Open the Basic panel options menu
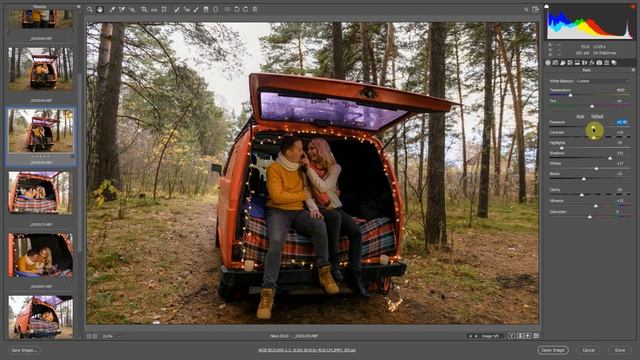Screen dimensions: 640x360 click(x=633, y=70)
